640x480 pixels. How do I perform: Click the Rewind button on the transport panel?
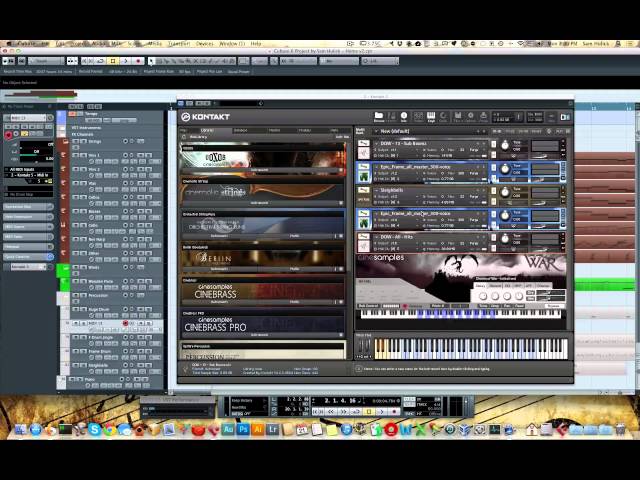pos(331,411)
